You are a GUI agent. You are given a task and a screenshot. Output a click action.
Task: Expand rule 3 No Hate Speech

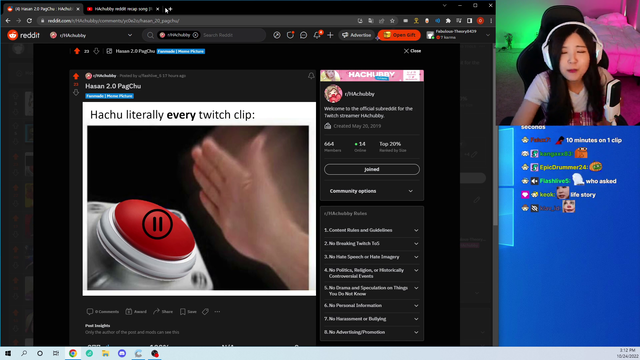pyautogui.click(x=371, y=257)
